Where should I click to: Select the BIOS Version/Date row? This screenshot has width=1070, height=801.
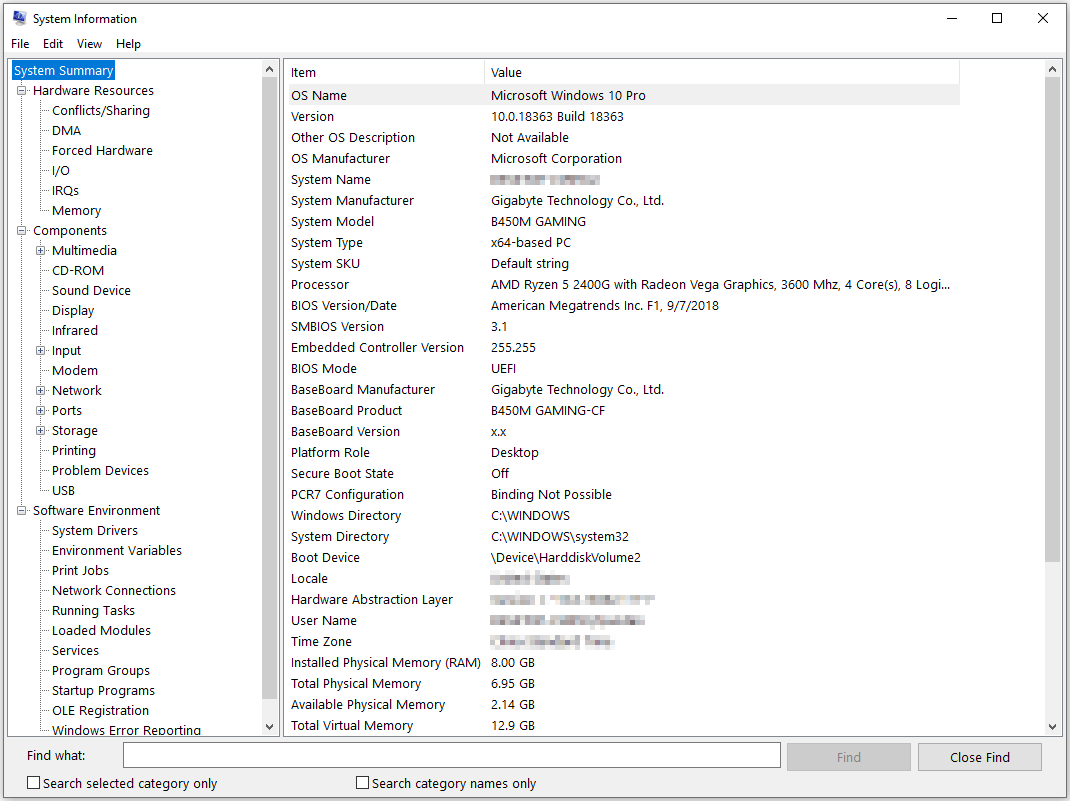(622, 306)
